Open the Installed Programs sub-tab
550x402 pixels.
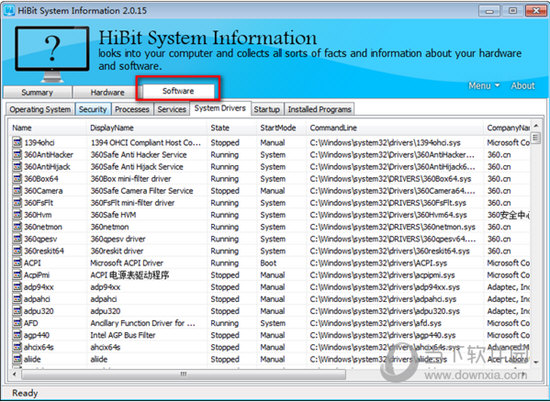pos(320,109)
